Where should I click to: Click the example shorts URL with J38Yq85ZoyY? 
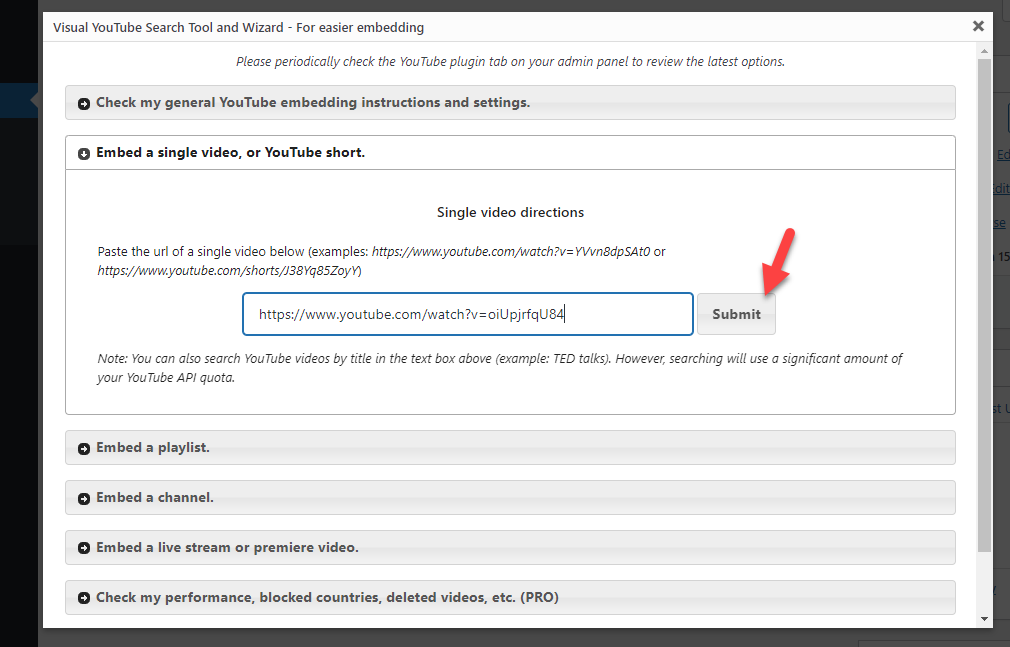[x=229, y=271]
